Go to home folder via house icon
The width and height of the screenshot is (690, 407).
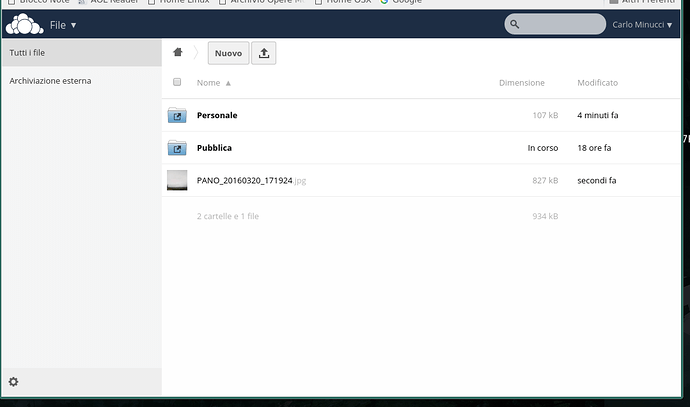178,52
